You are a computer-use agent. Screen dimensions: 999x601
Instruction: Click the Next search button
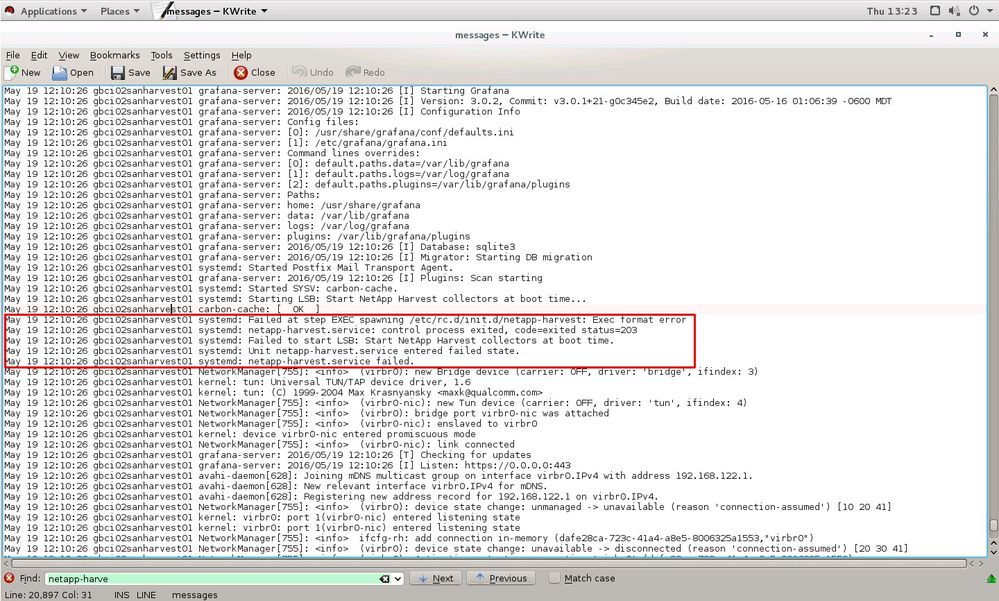436,579
